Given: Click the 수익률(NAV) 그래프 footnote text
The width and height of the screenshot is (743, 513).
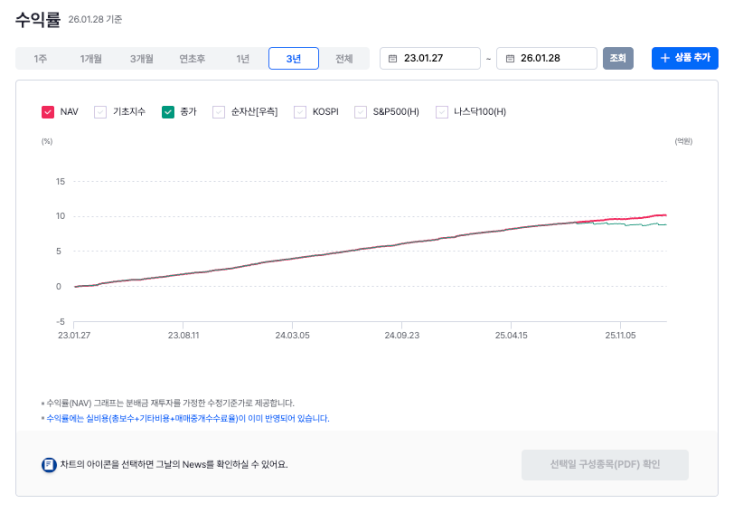Looking at the screenshot, I should click(x=170, y=403).
